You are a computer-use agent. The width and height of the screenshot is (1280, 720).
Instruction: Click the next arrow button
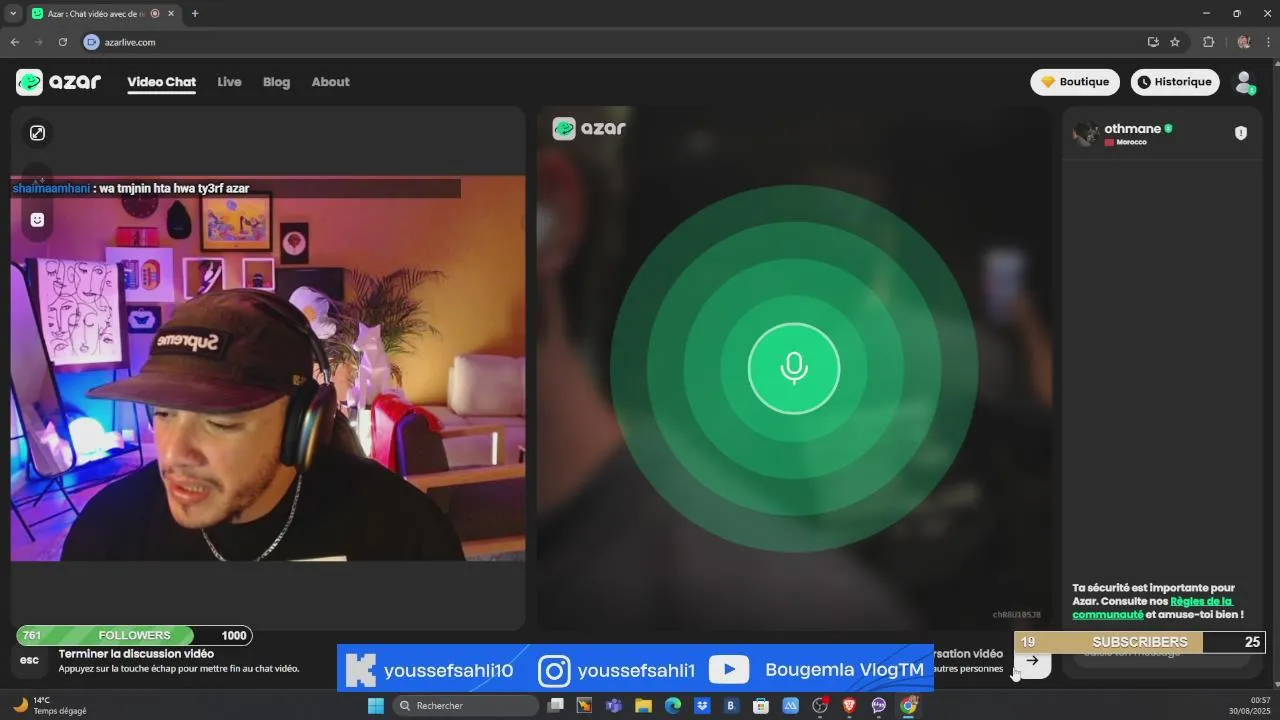tap(1033, 661)
